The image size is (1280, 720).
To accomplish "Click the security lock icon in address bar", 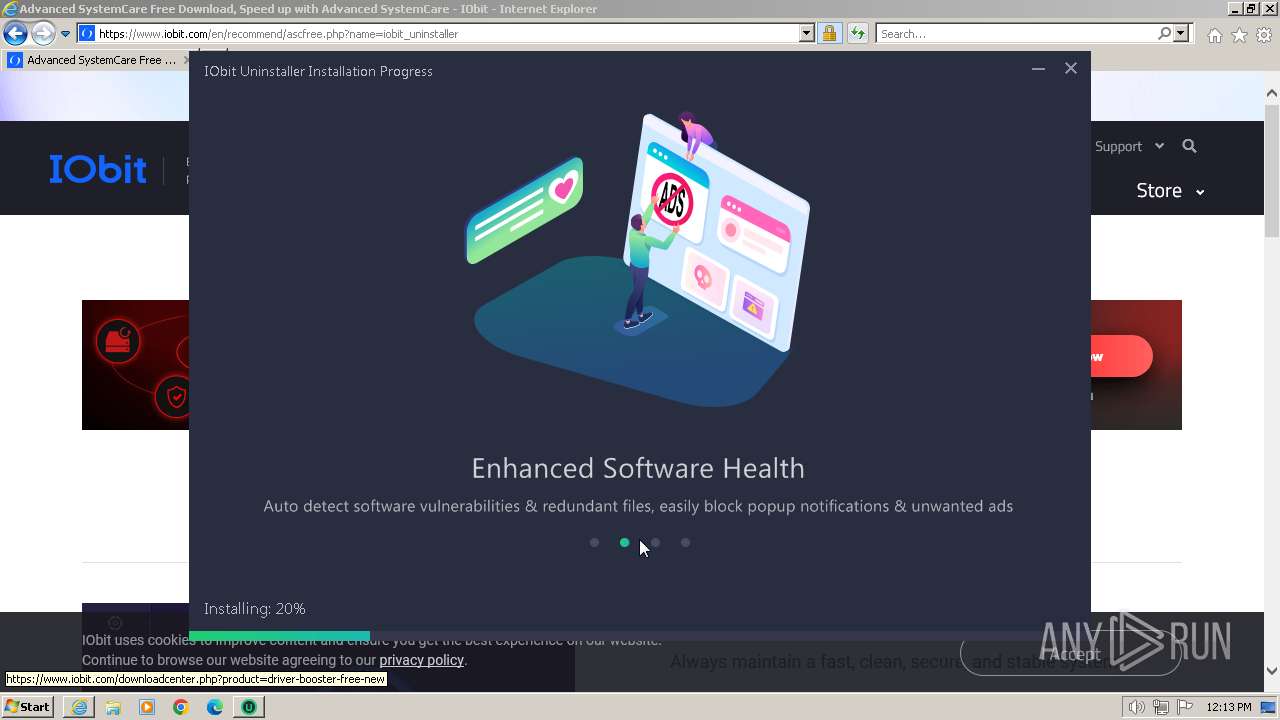I will (829, 34).
